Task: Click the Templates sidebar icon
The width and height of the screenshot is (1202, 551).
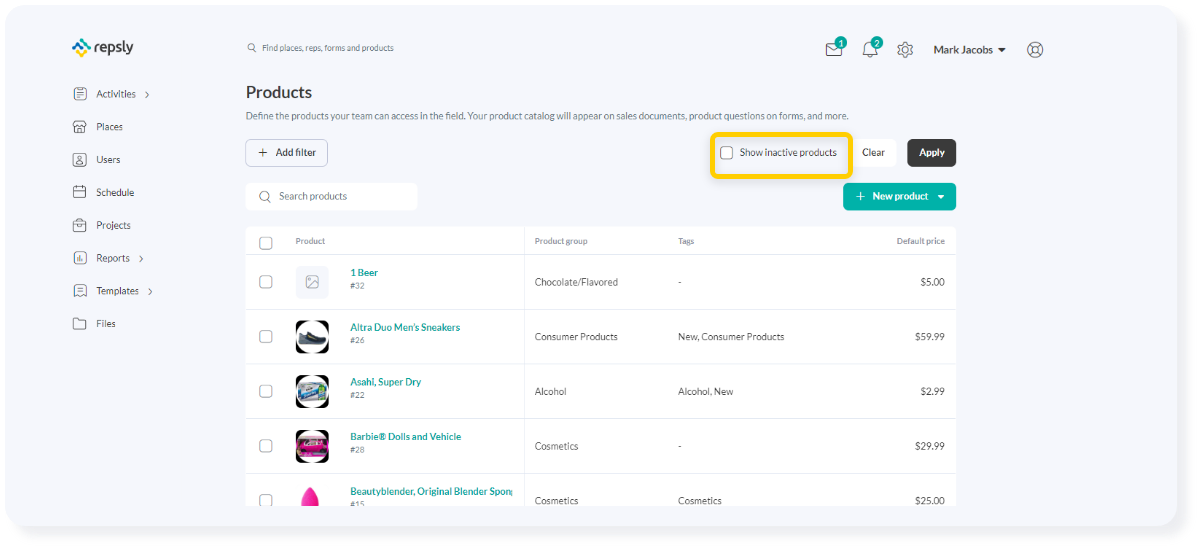Action: (x=80, y=291)
